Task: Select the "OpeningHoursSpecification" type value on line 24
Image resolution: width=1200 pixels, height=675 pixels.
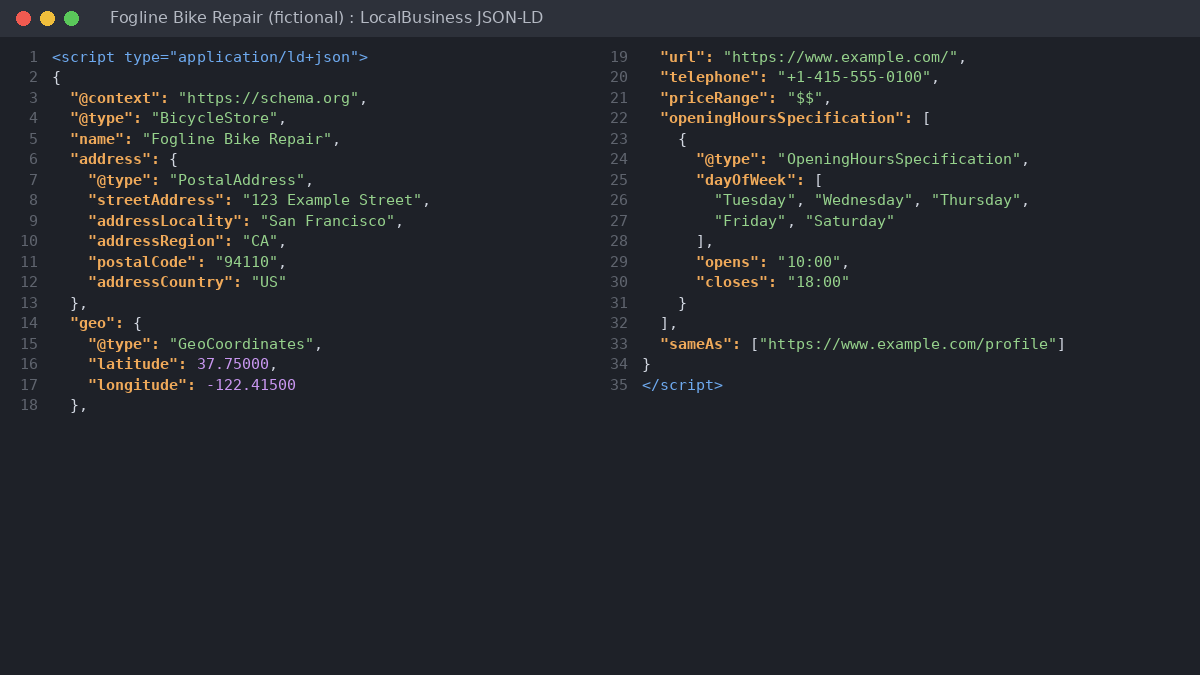Action: click(x=899, y=159)
